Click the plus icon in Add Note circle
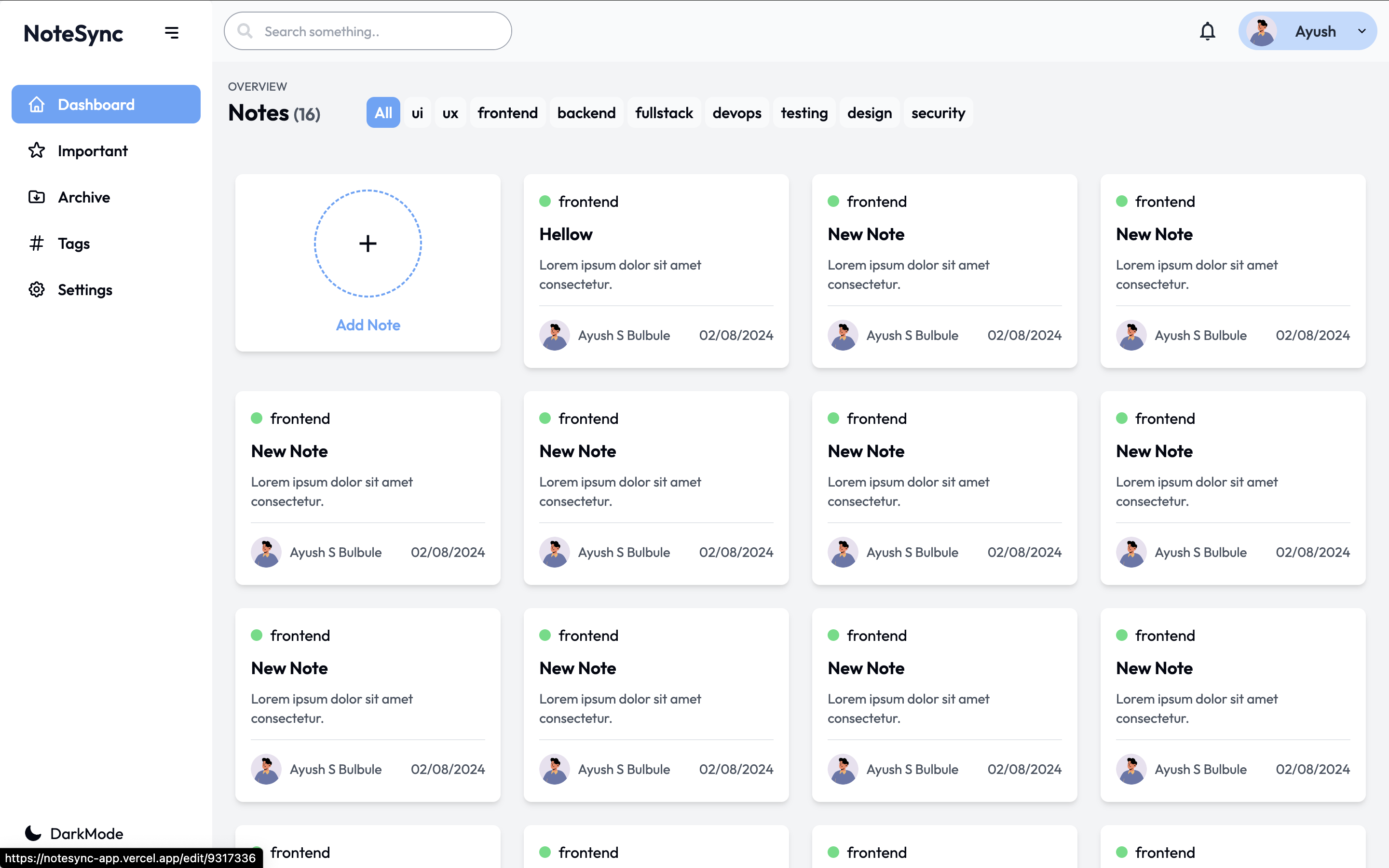Screen dimensions: 1389x868 pos(368,244)
